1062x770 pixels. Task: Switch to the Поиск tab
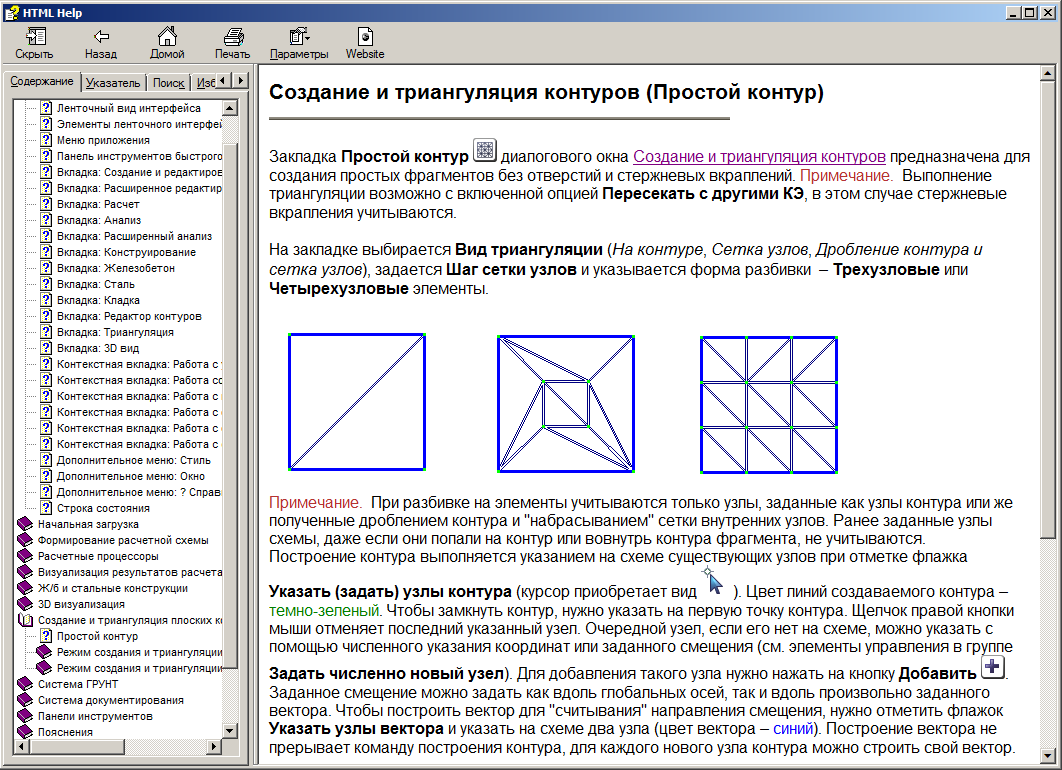pos(168,82)
